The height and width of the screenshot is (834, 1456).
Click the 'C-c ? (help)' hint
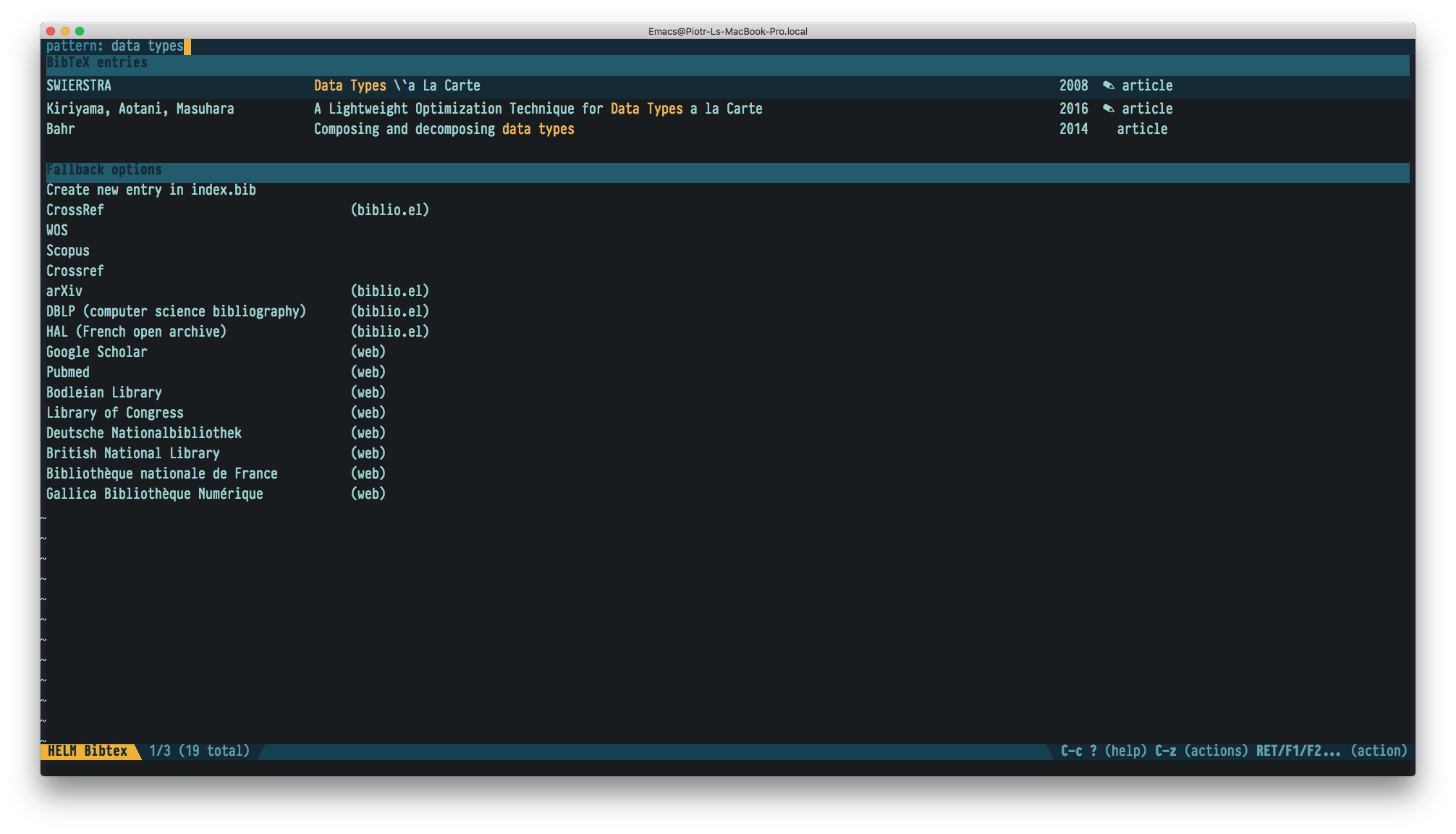tap(1104, 751)
